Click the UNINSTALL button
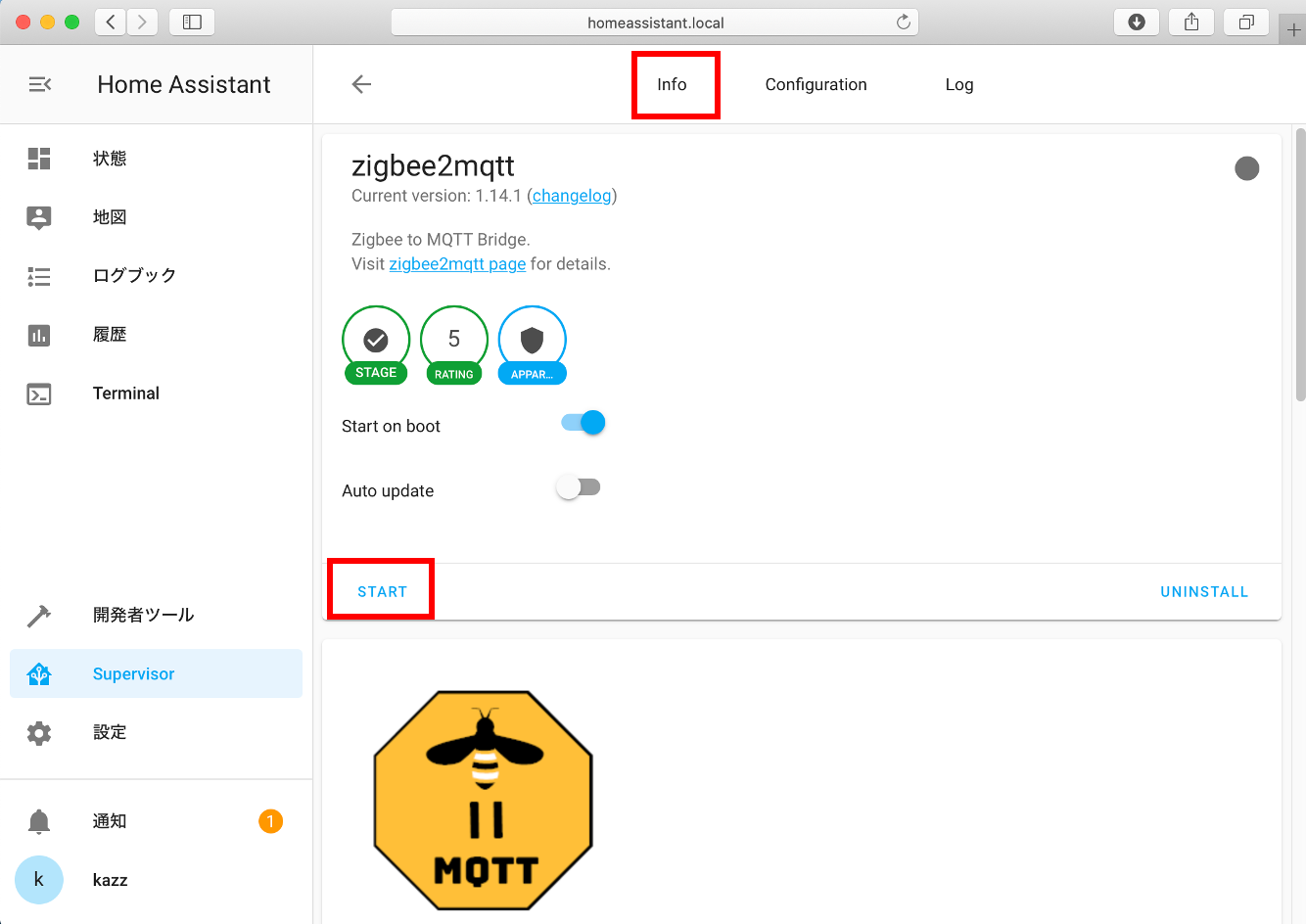This screenshot has width=1306, height=924. tap(1204, 591)
